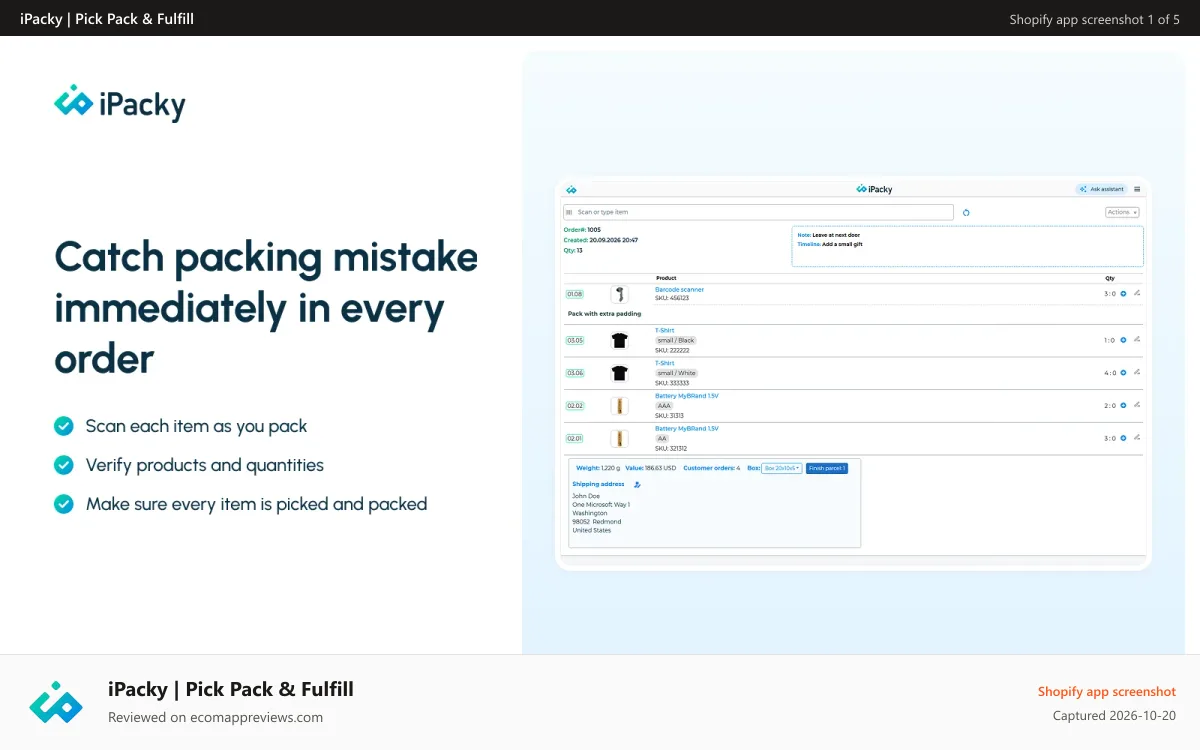Click location tag 03.06
Viewport: 1200px width, 750px height.
click(575, 373)
